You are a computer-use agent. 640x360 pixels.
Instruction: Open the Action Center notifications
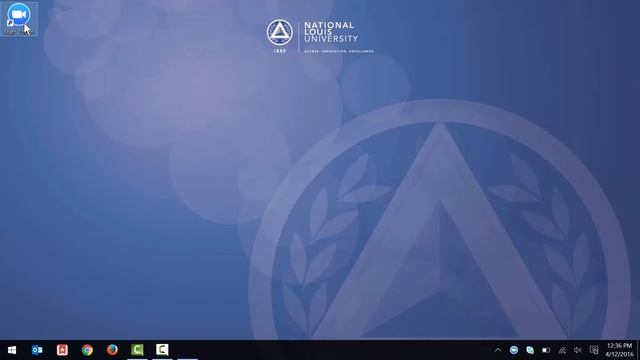[594, 350]
